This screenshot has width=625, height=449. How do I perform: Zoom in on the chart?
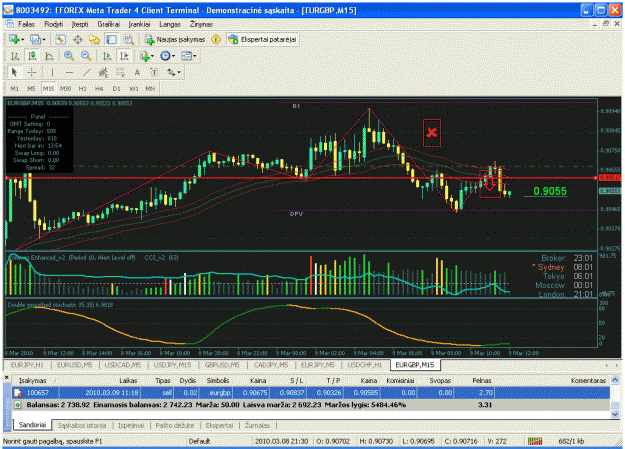click(69, 56)
